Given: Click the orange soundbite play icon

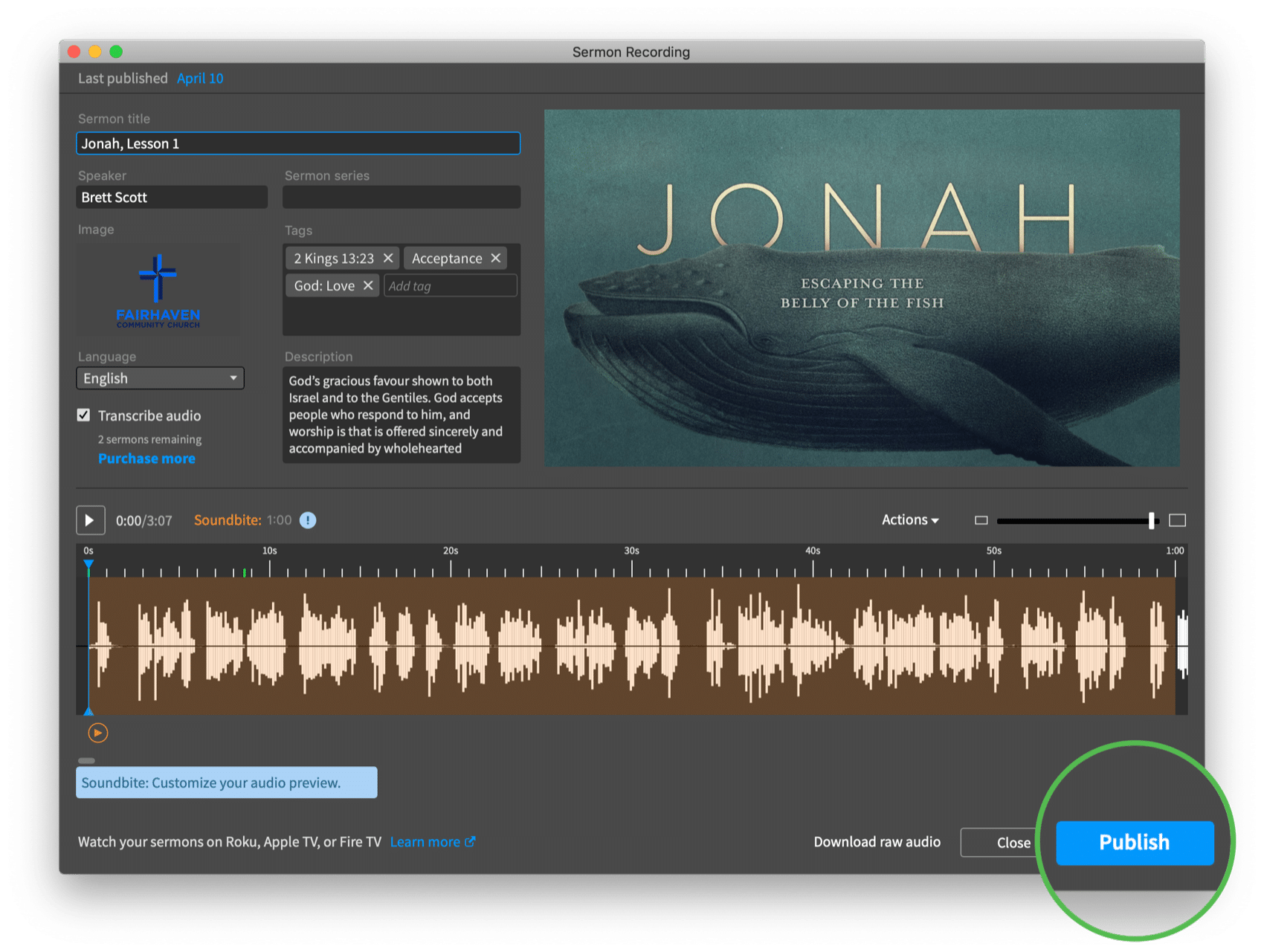Looking at the screenshot, I should [98, 734].
